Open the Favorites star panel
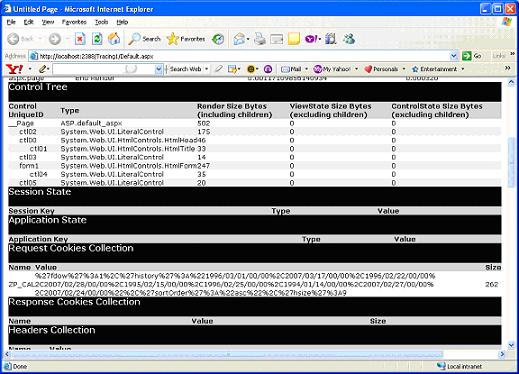The image size is (519, 374). (186, 39)
